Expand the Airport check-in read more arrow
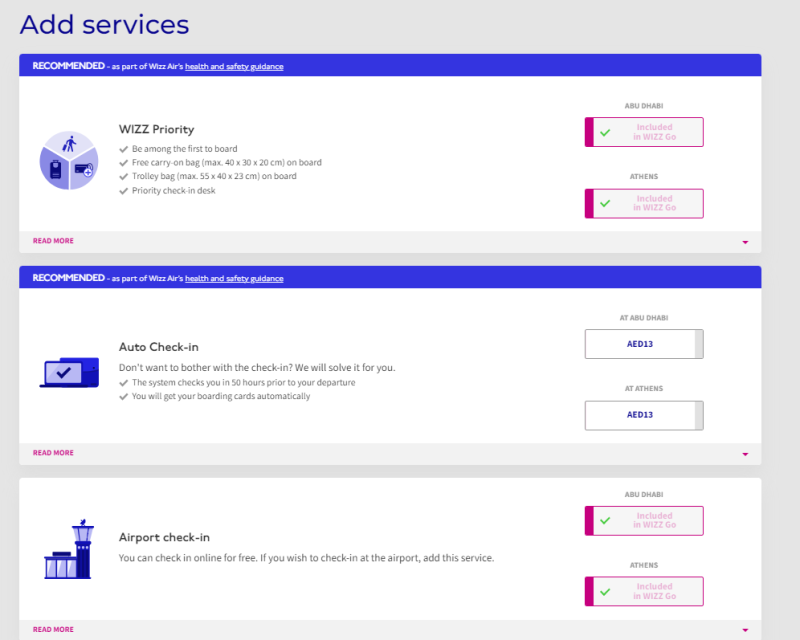800x640 pixels. [745, 630]
